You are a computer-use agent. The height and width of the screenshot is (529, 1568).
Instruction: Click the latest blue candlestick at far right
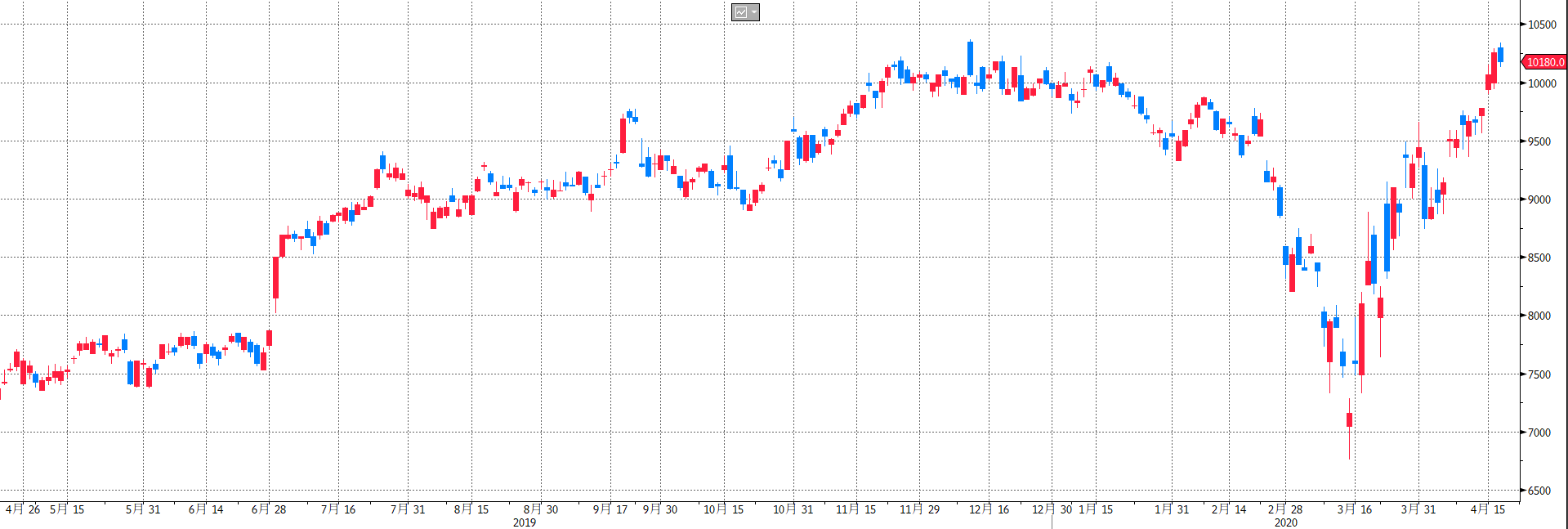click(1500, 55)
